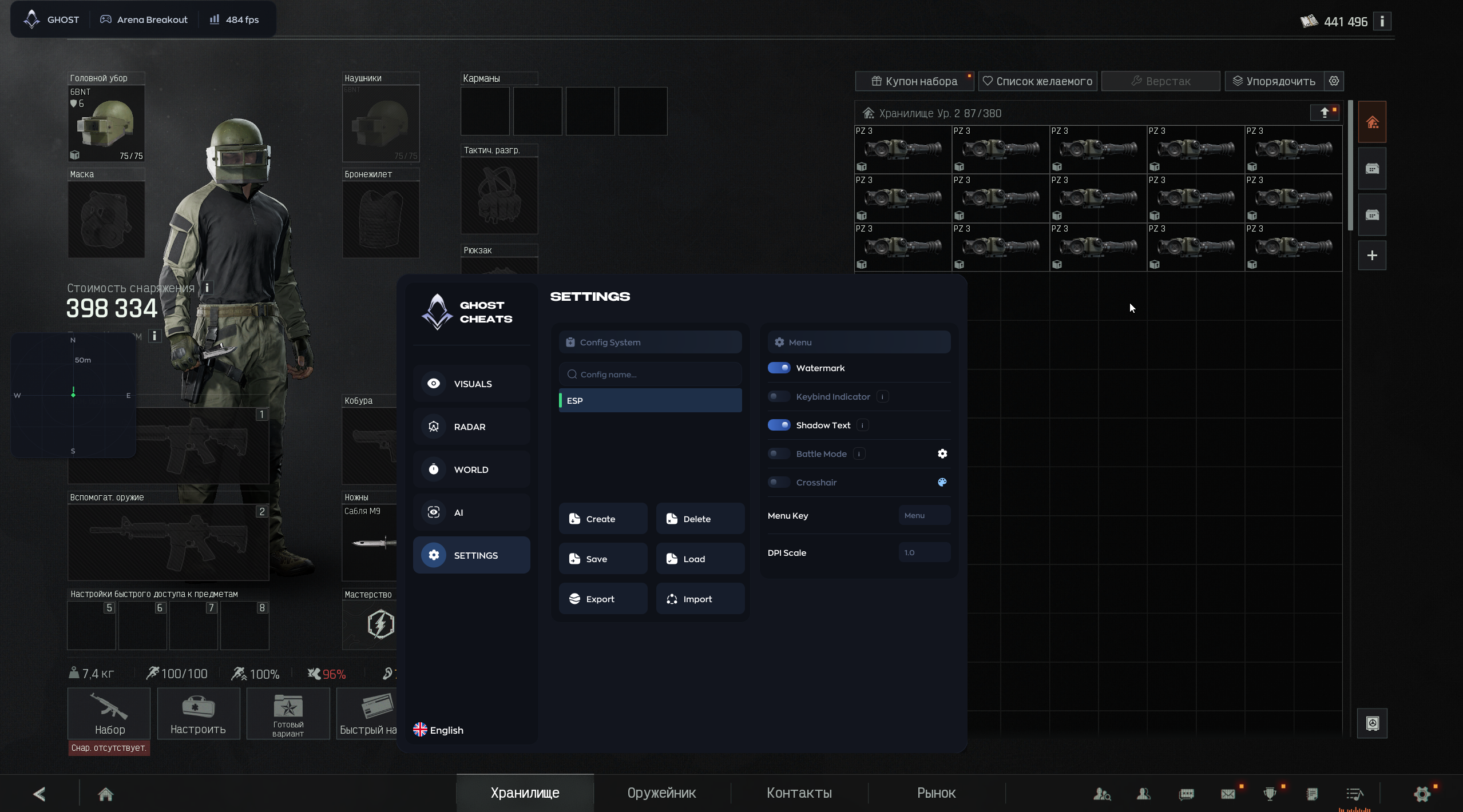
Task: Click the Load config button
Action: pos(700,559)
